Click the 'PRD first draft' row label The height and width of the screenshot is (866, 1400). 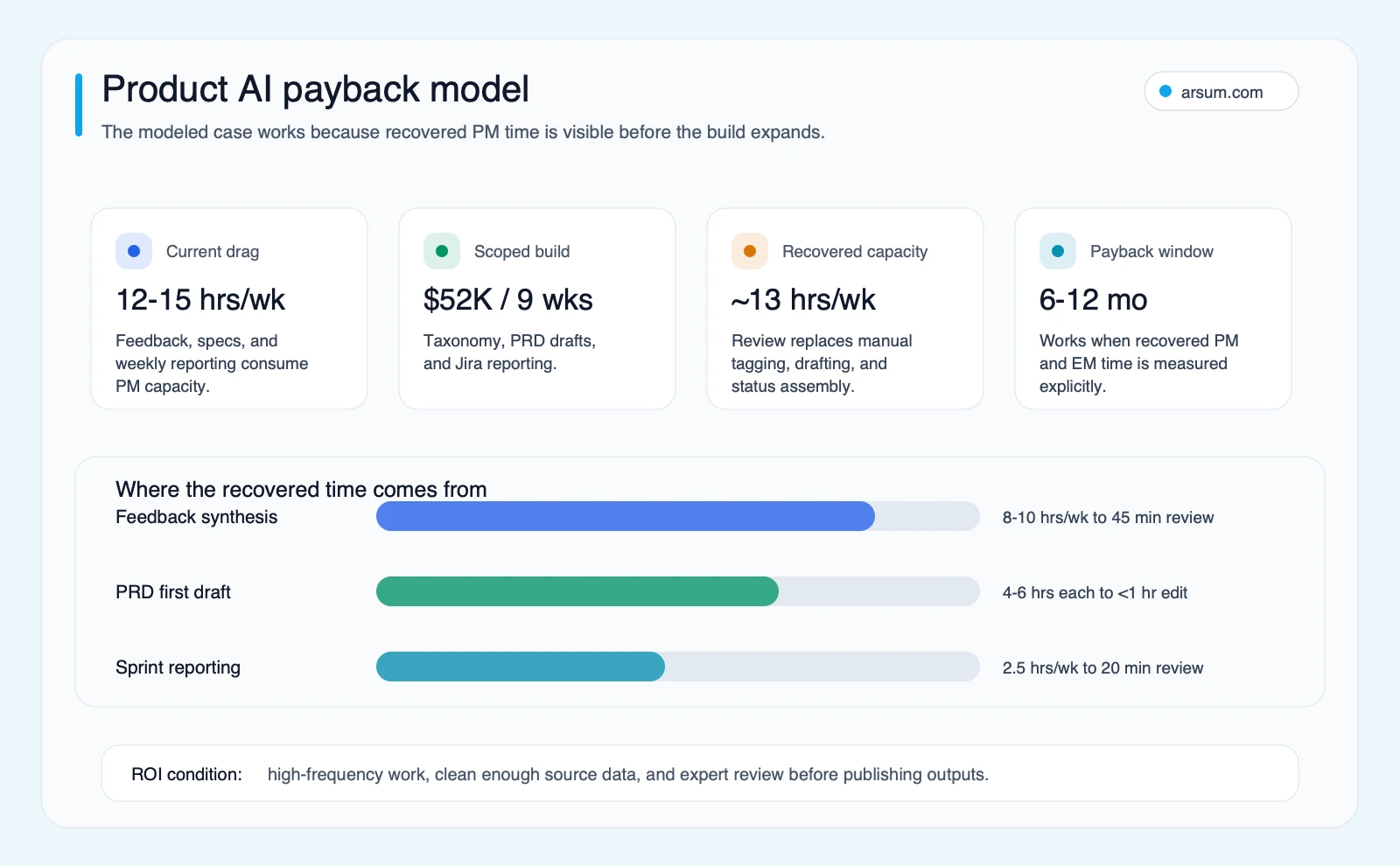click(x=173, y=592)
